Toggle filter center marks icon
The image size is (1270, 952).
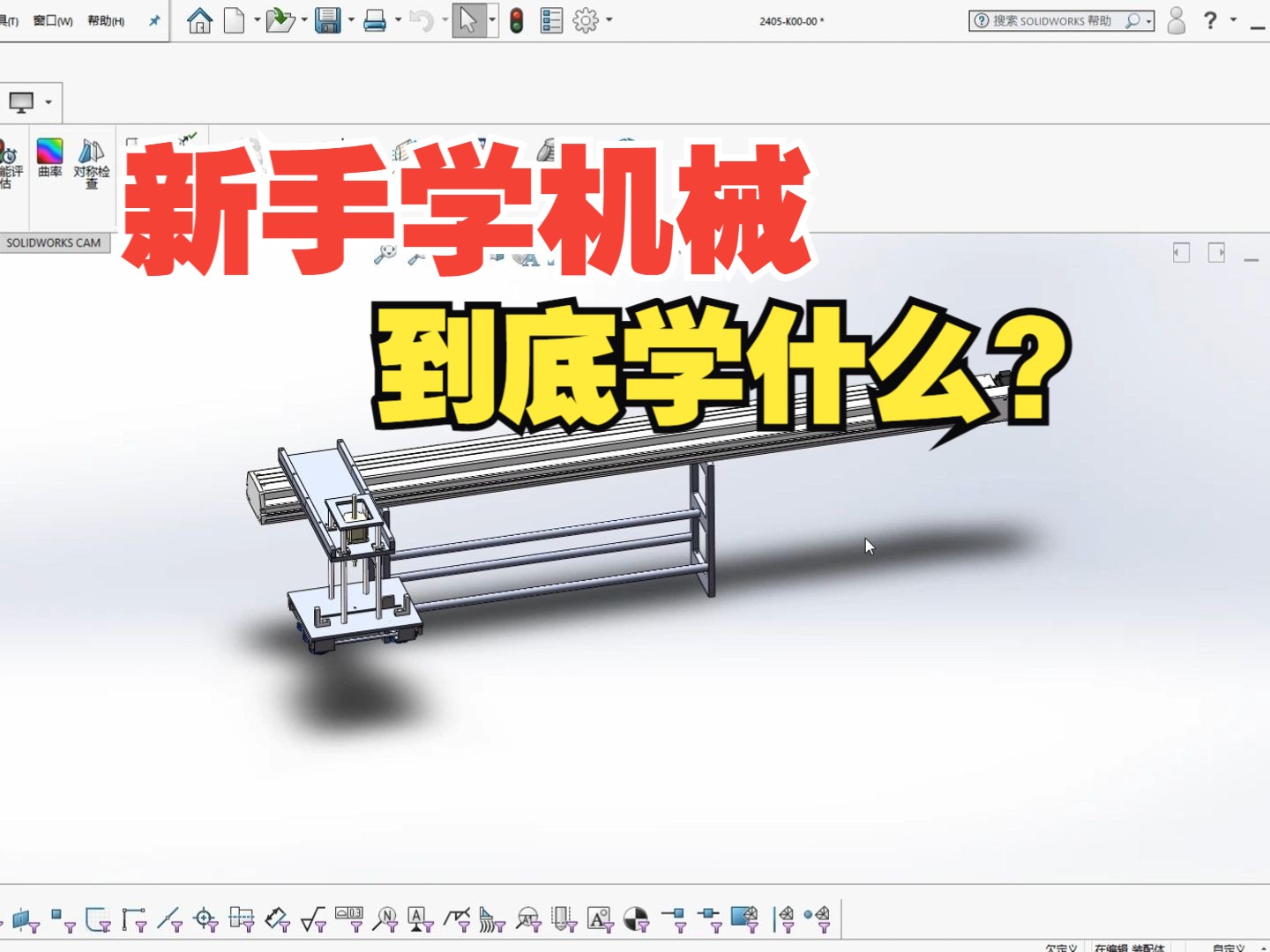click(x=205, y=920)
